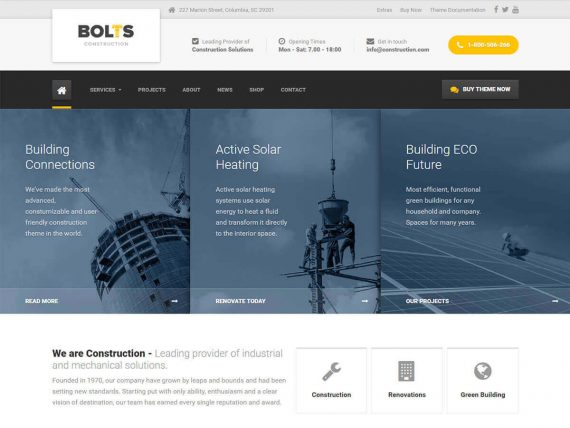Click the clock Opening Times icon
Image resolution: width=570 pixels, height=428 pixels.
coord(282,41)
